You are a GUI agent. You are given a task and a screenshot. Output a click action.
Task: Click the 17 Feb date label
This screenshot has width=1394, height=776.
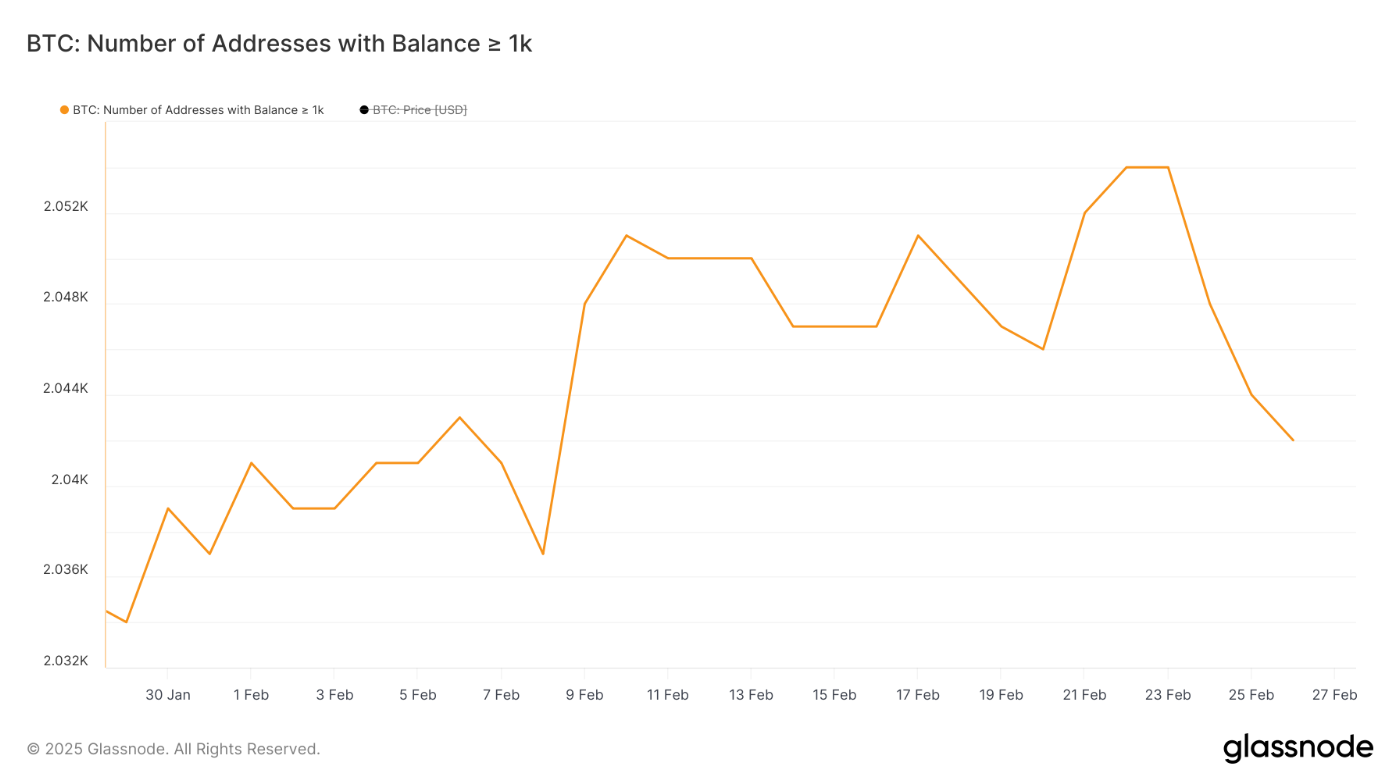coord(917,695)
